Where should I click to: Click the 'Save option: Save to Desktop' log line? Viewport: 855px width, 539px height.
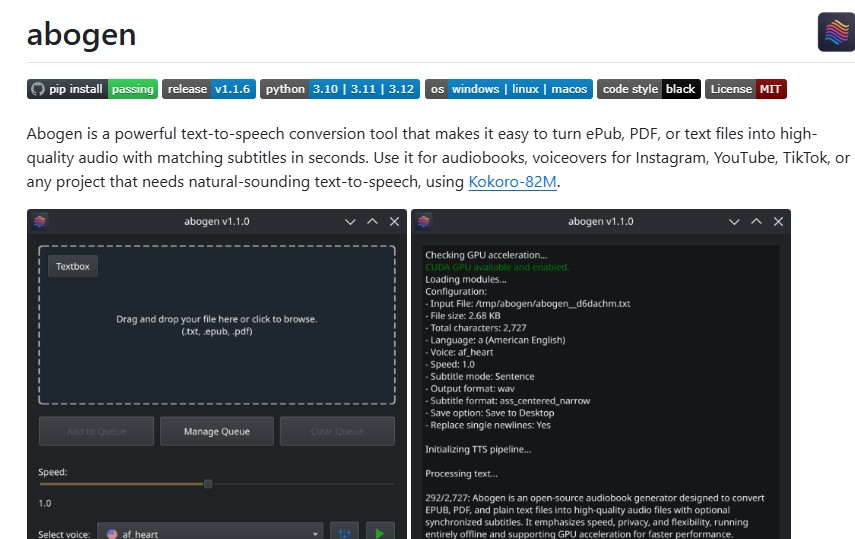(x=490, y=413)
